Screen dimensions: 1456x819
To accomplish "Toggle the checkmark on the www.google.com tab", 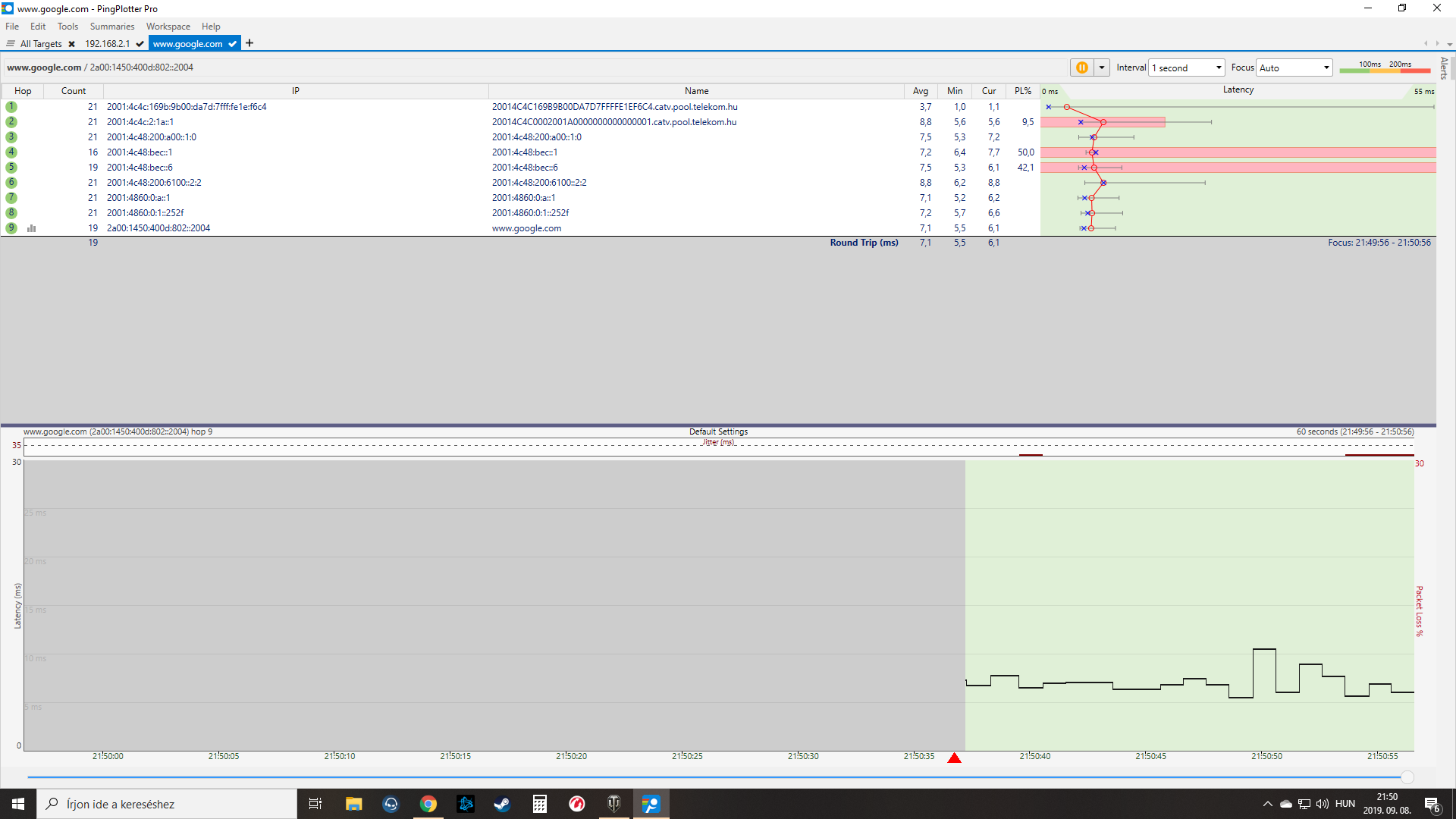I will (232, 44).
